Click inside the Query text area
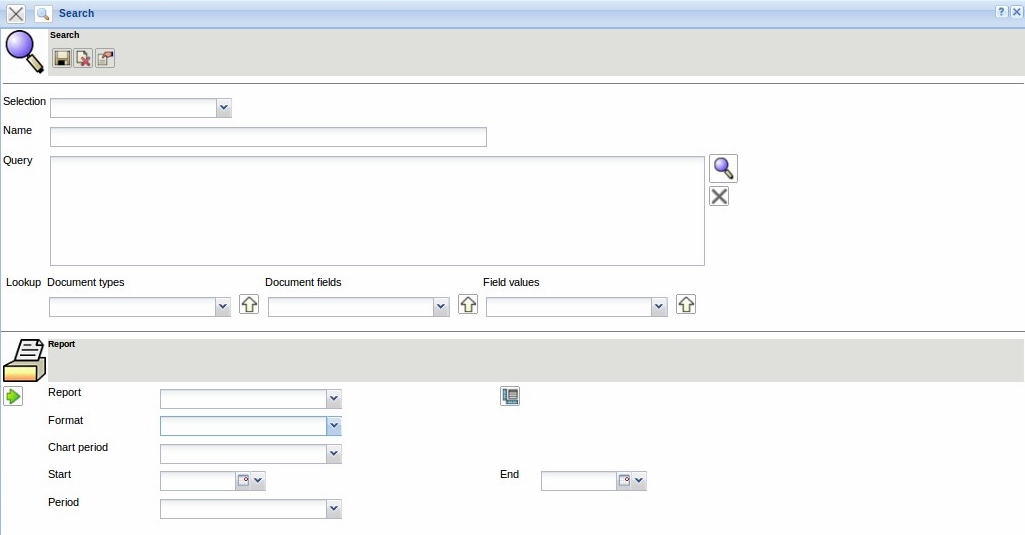This screenshot has height=535, width=1025. coord(377,210)
